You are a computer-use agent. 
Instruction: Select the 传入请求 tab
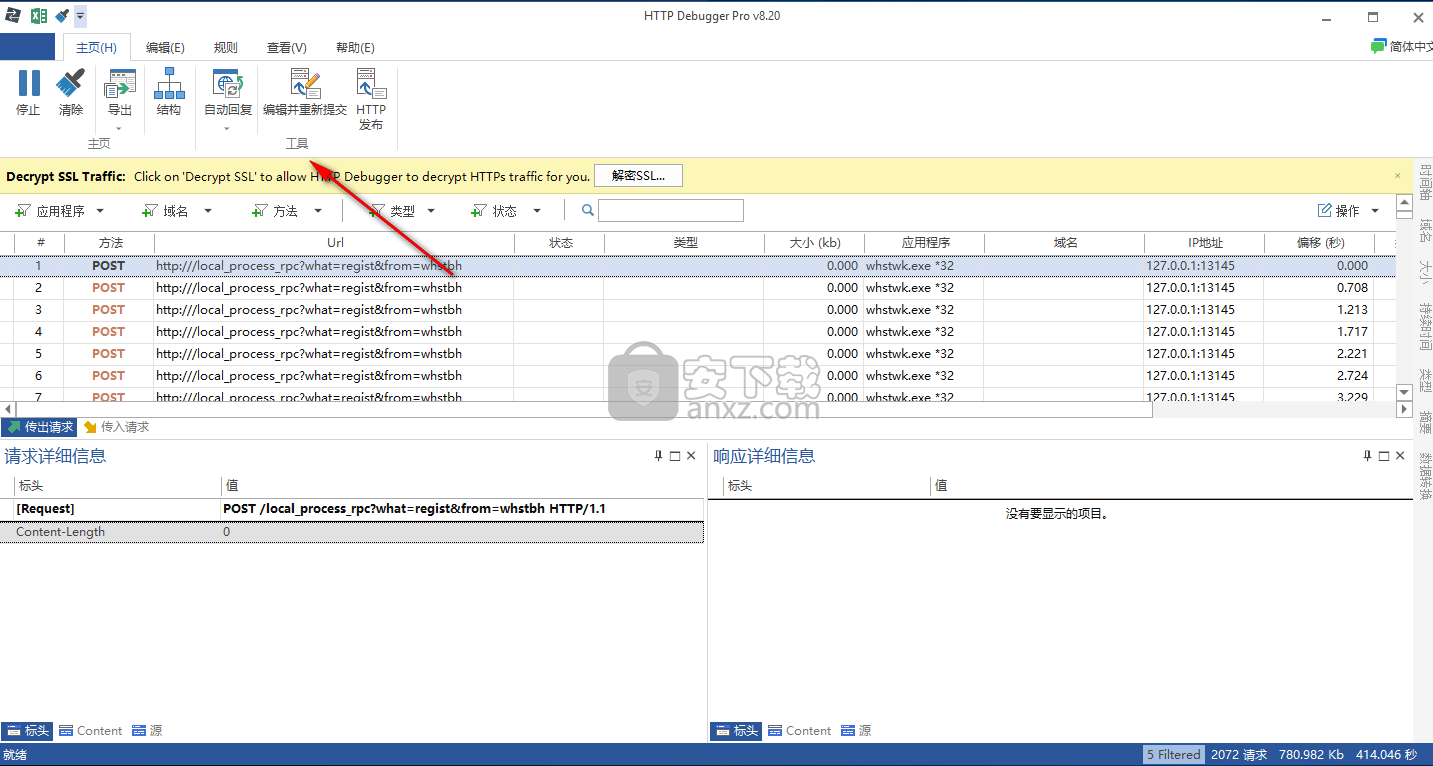[116, 427]
